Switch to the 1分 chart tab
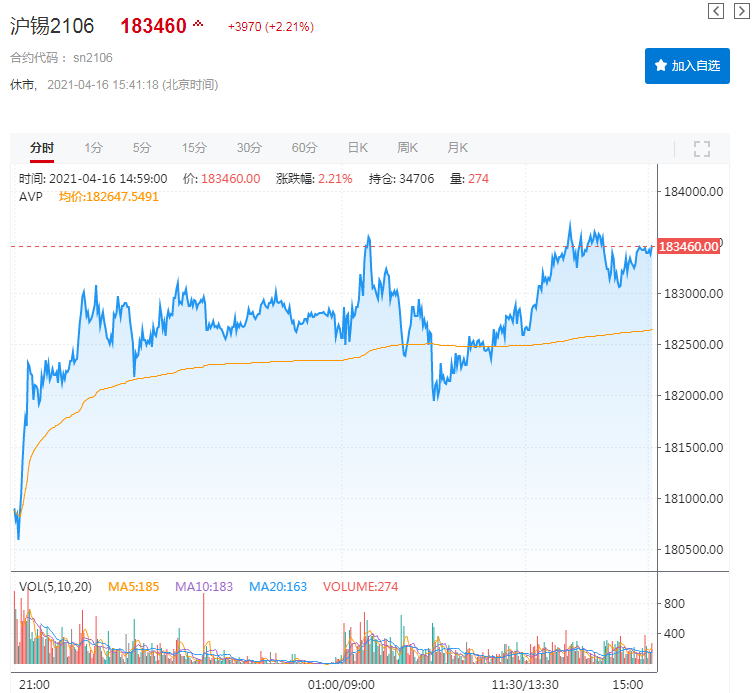The height and width of the screenshot is (693, 755). (x=93, y=148)
